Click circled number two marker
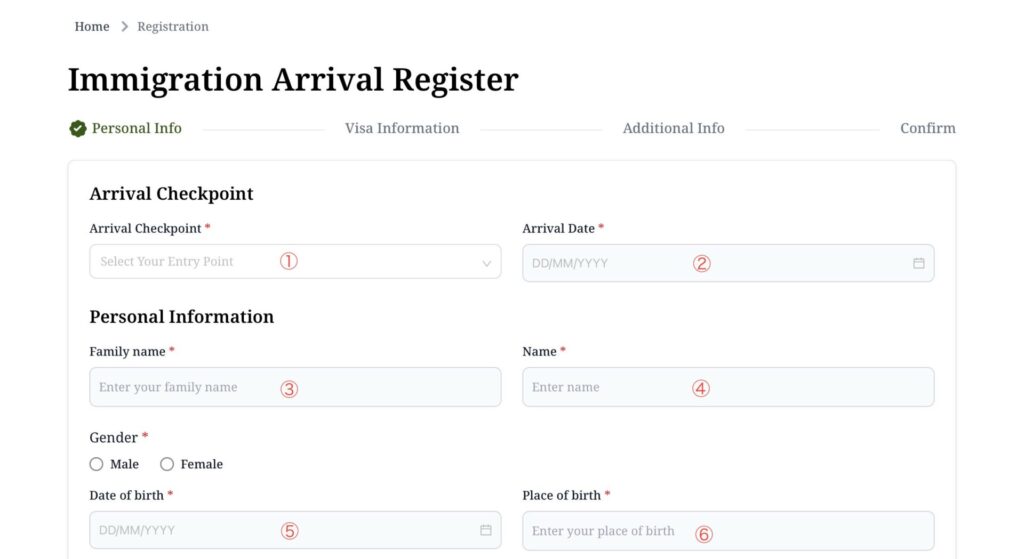1024x559 pixels. click(x=702, y=263)
